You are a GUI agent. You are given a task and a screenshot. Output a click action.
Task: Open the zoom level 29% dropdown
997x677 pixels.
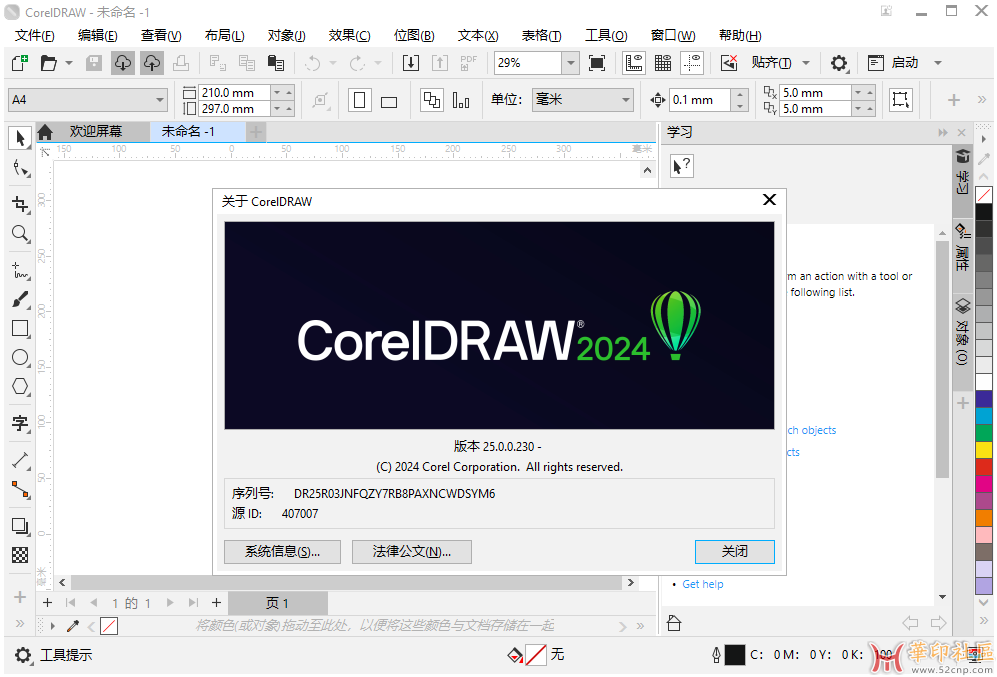tap(570, 63)
